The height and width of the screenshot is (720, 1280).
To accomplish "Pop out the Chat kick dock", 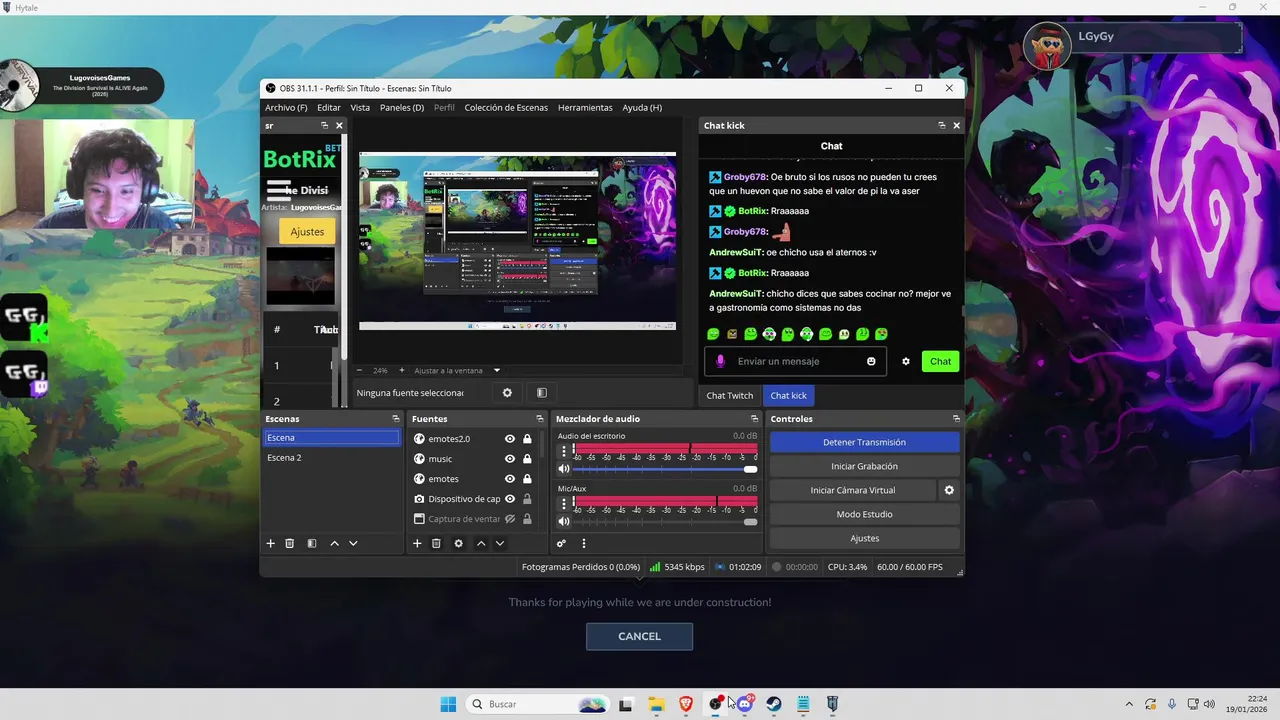I will click(941, 125).
